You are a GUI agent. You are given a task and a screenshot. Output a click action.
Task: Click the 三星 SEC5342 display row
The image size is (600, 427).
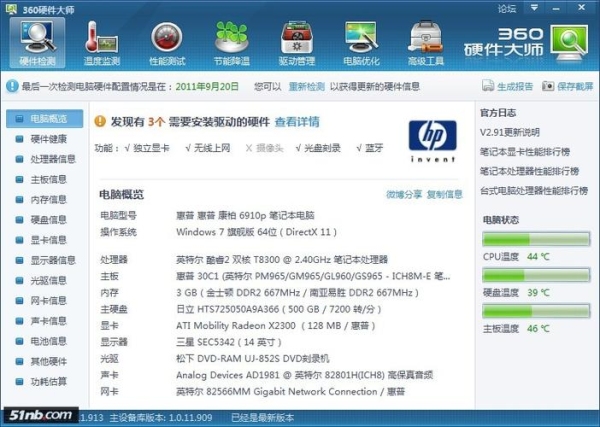click(x=229, y=342)
